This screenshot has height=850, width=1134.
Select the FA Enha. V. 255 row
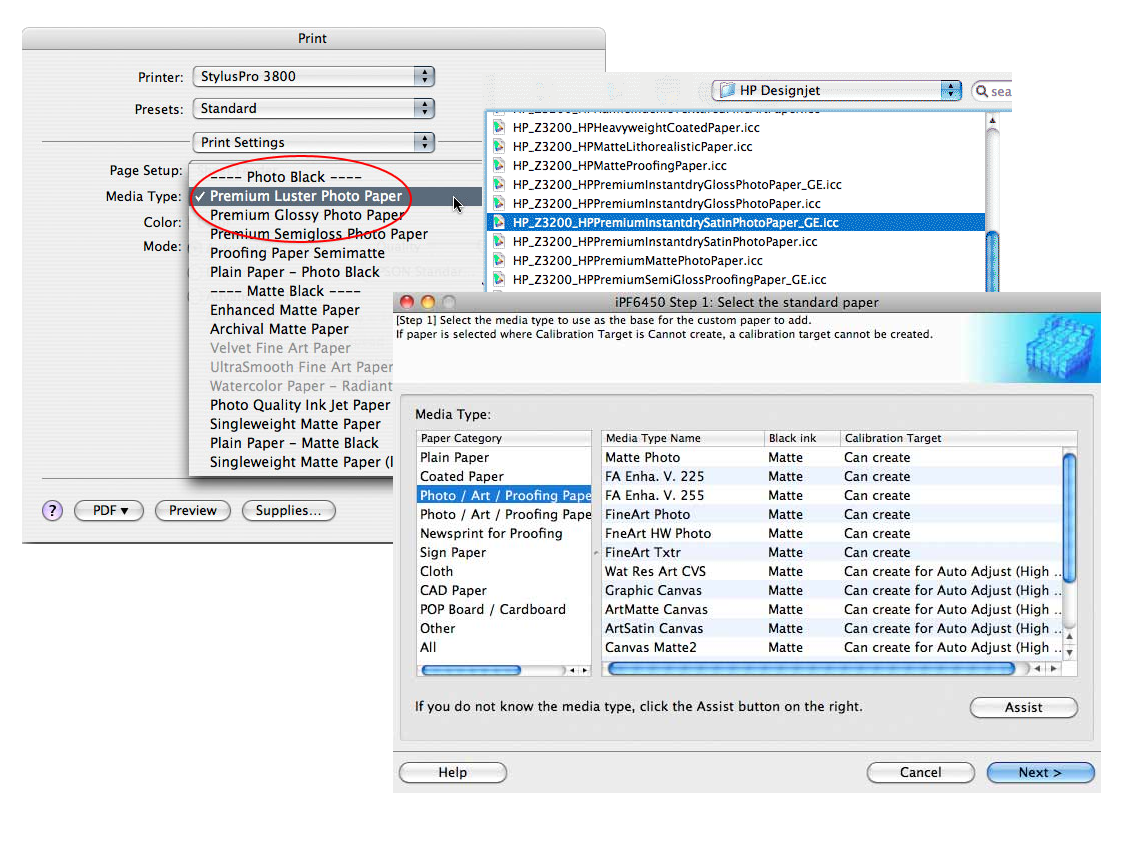(832, 496)
